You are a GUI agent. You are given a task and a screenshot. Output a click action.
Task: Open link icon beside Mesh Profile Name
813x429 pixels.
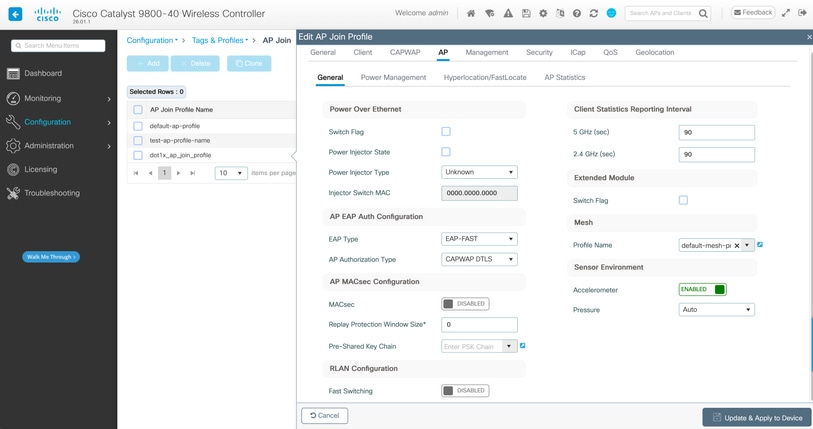(x=760, y=244)
